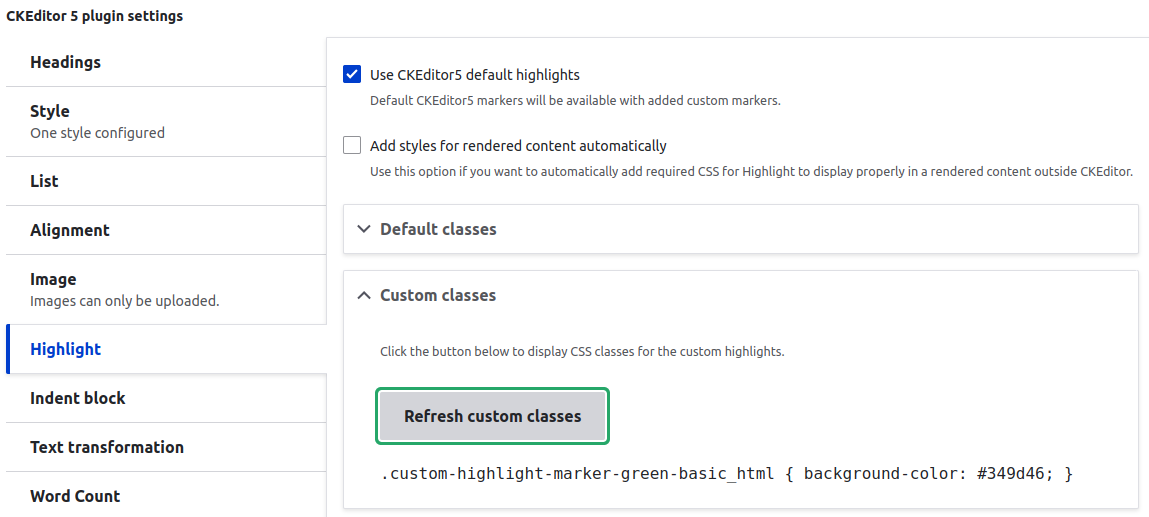The image size is (1149, 517).
Task: Click the custom-highlight-marker-green CSS code line
Action: (x=726, y=473)
